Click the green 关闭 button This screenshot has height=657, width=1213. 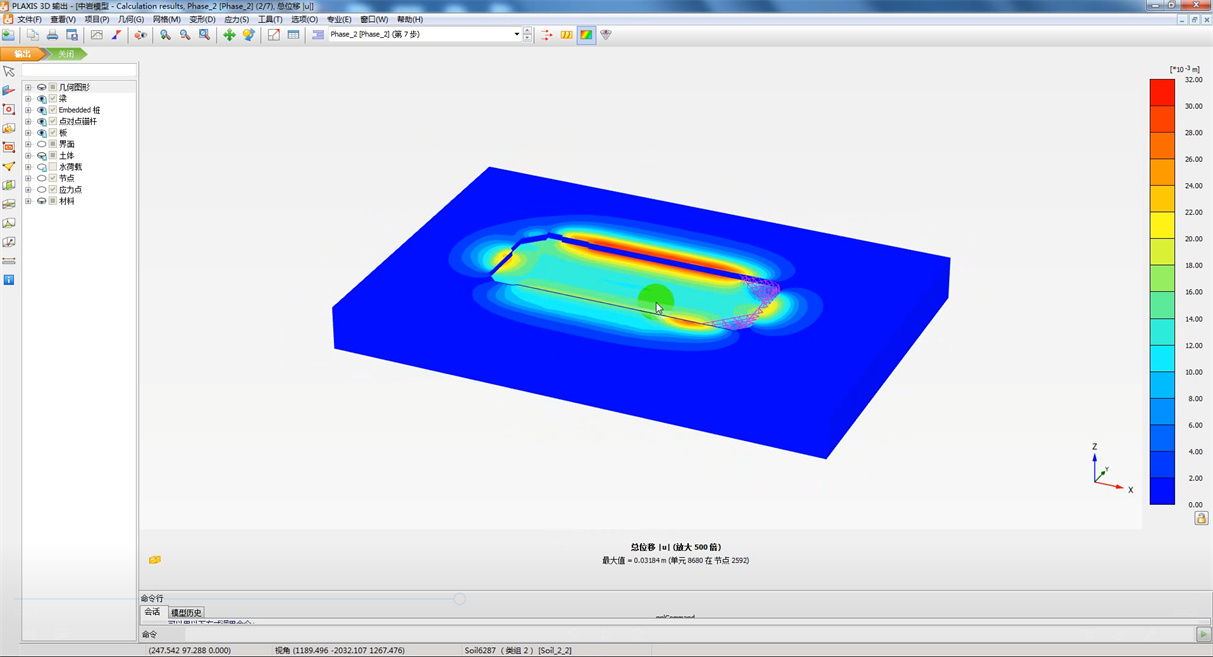[65, 54]
